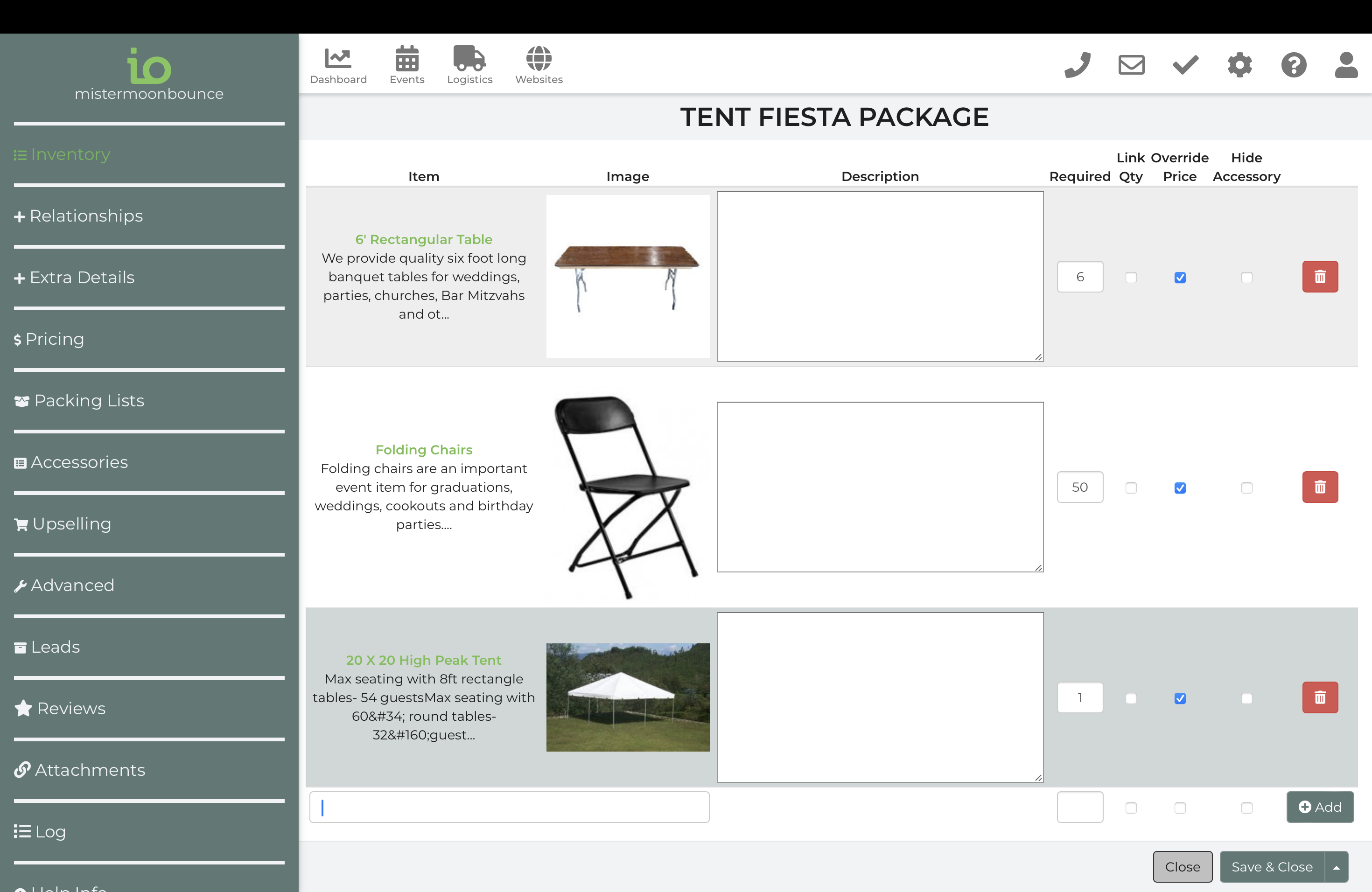Viewport: 1372px width, 892px height.
Task: Uncheck Override Price for 6' Rectangular Table
Action: [x=1180, y=278]
